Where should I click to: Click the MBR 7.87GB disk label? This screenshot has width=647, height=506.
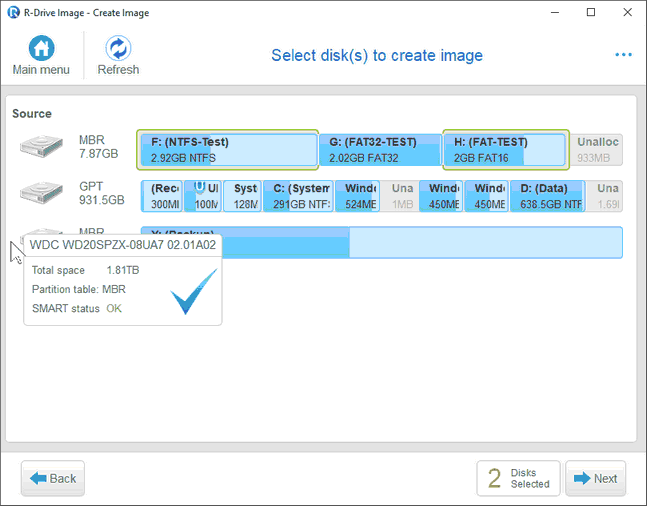[x=99, y=147]
